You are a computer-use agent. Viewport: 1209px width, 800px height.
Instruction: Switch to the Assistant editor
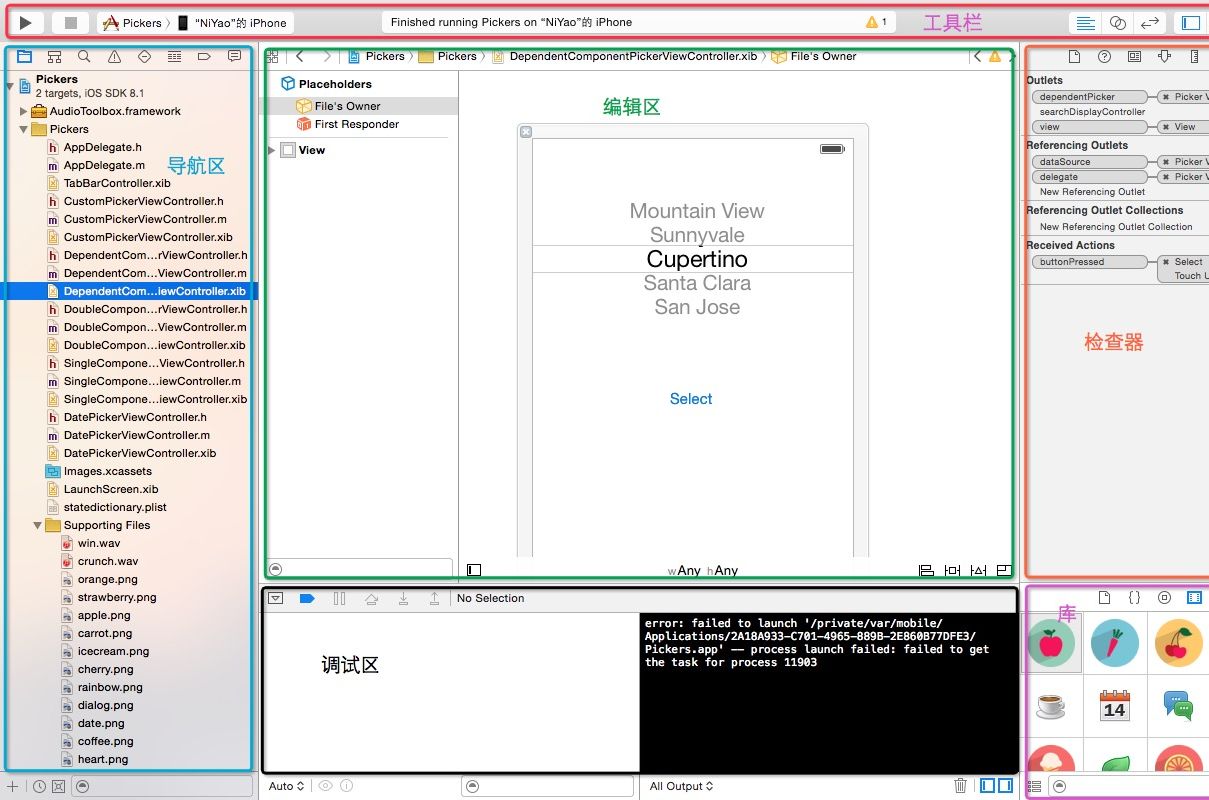tap(1118, 22)
